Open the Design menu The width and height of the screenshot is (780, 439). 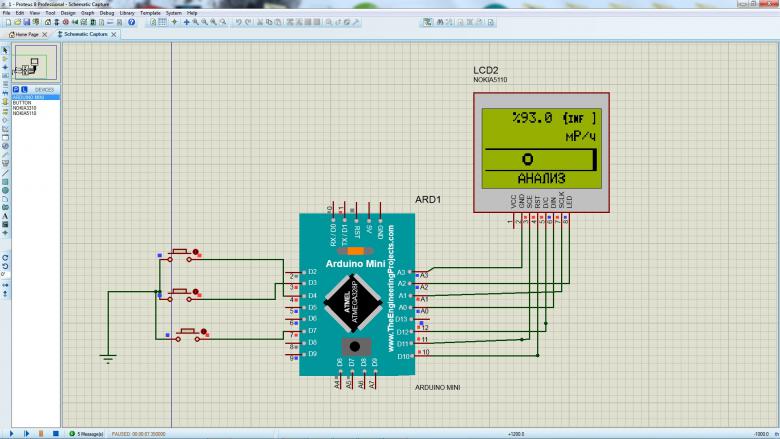[68, 13]
